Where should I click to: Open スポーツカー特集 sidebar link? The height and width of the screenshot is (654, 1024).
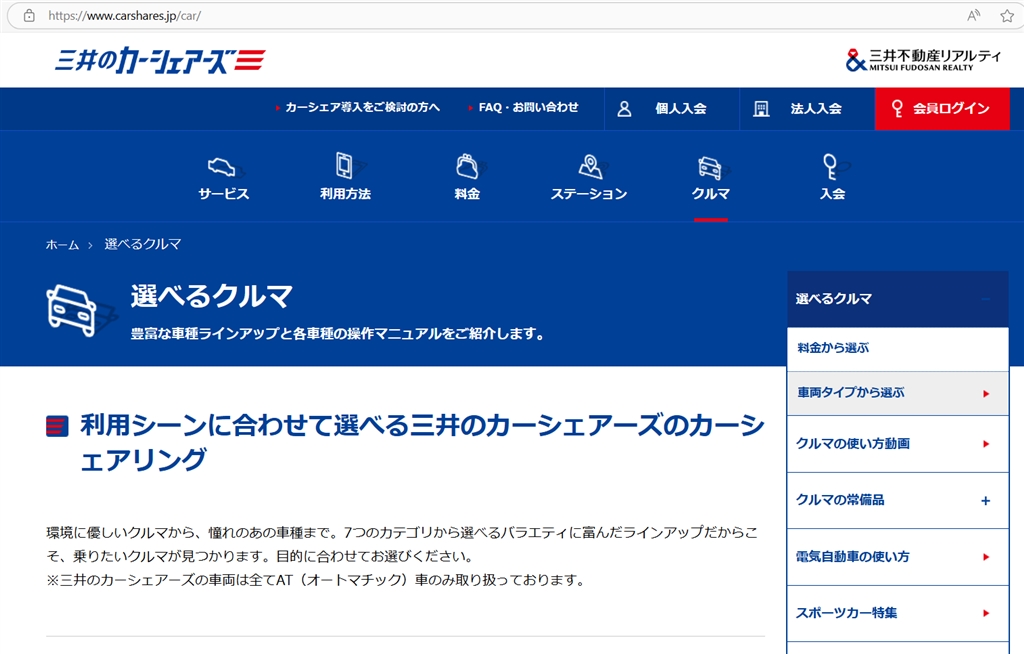898,613
